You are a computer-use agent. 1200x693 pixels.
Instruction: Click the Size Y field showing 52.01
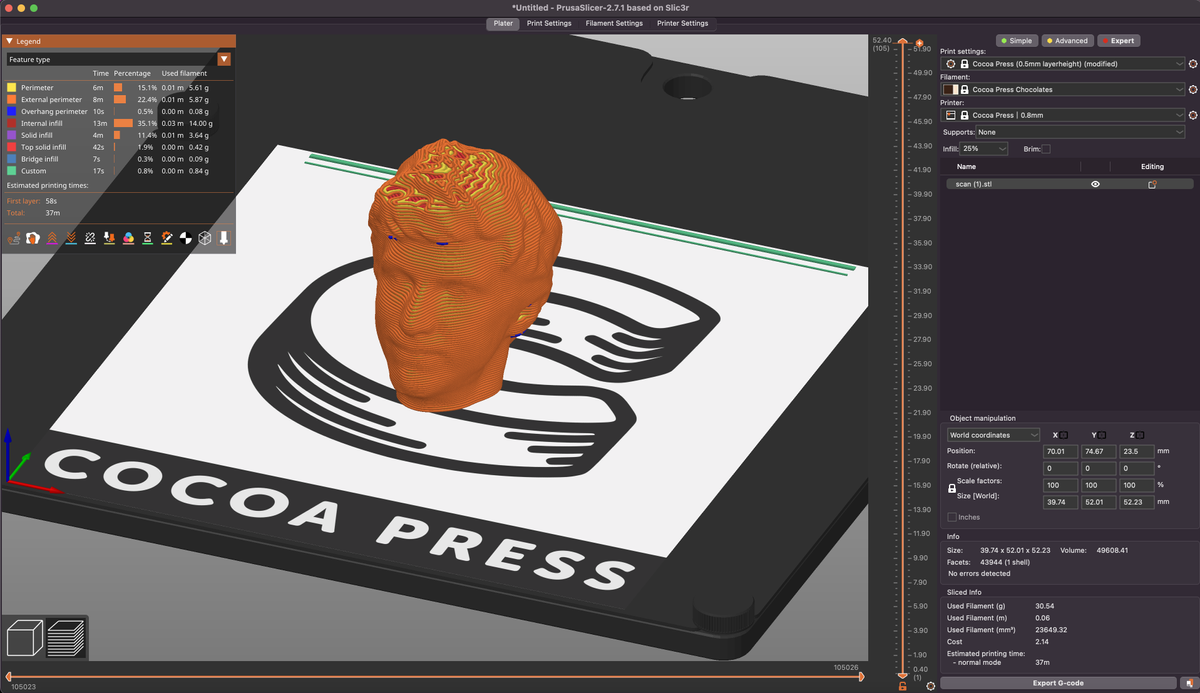click(1099, 501)
